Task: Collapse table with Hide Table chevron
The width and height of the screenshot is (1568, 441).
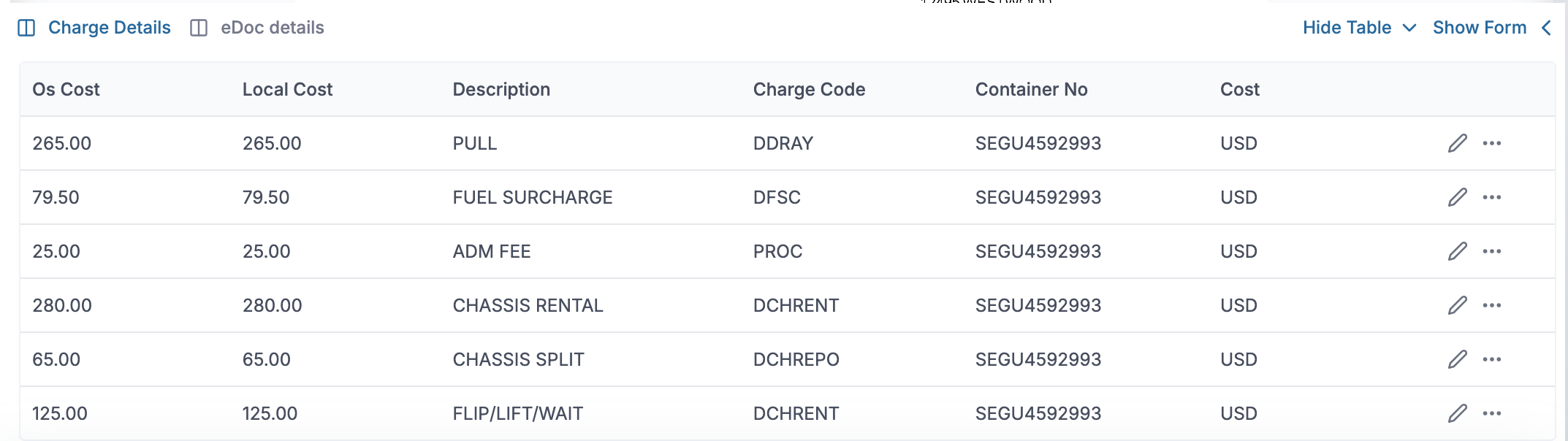Action: [x=1410, y=28]
